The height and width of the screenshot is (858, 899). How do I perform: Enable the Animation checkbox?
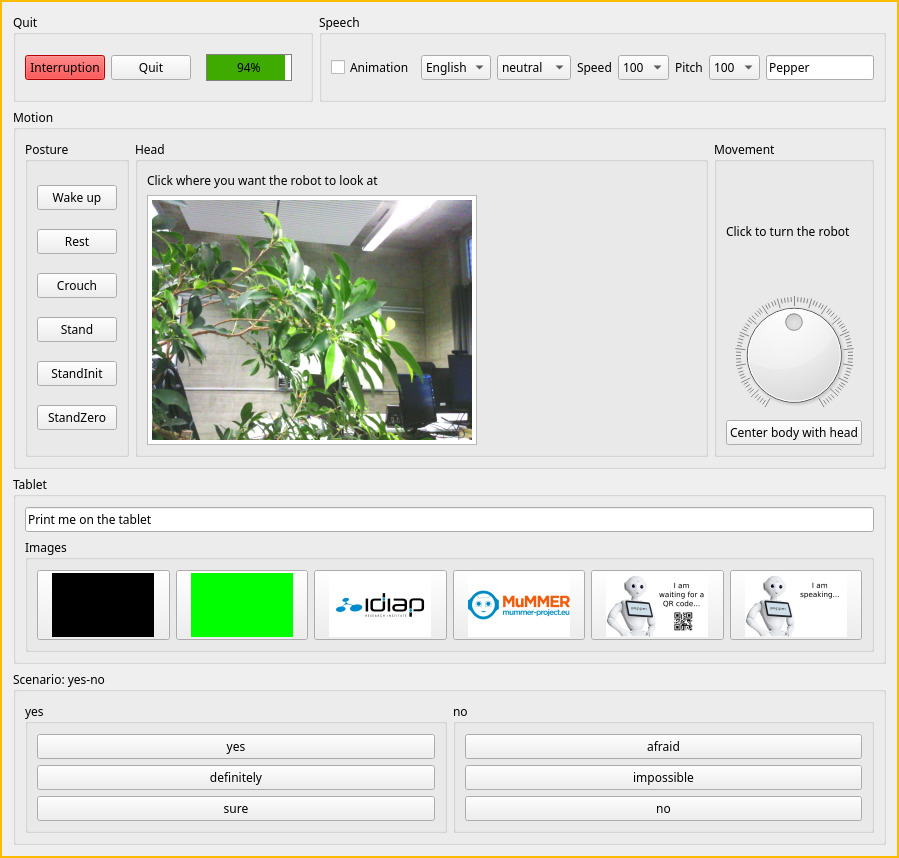point(339,67)
